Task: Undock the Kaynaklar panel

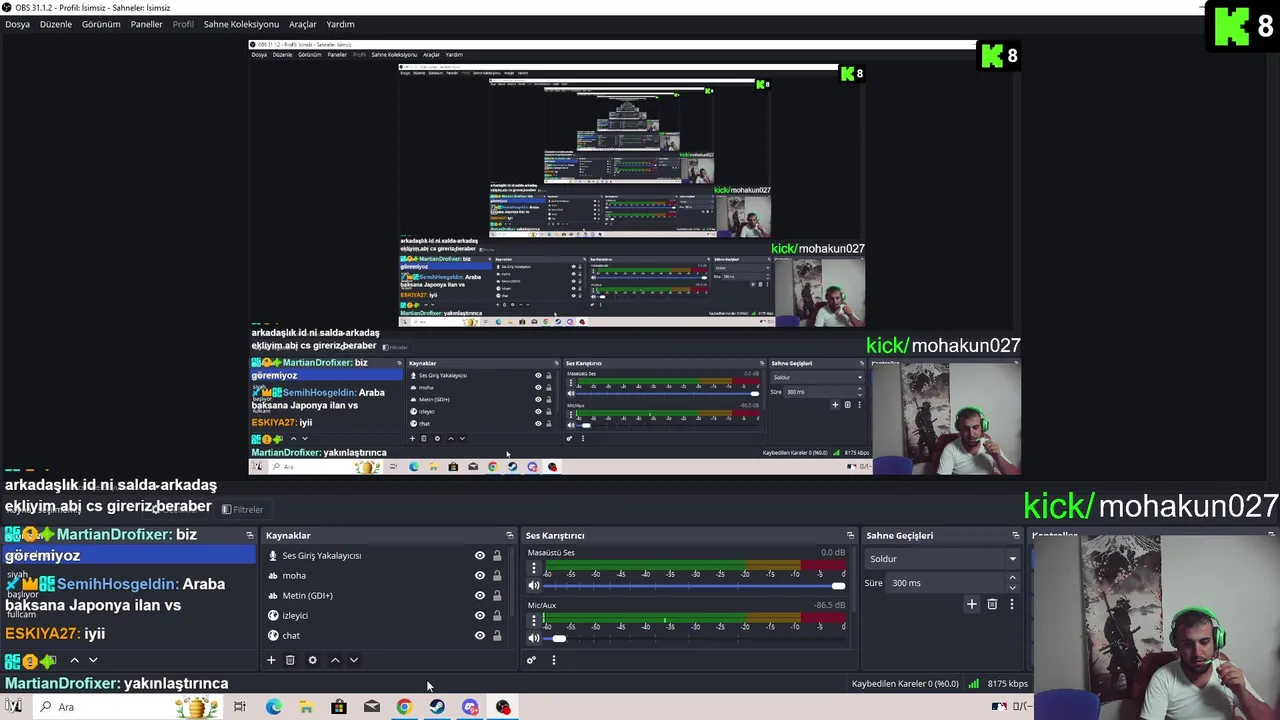Action: click(509, 536)
